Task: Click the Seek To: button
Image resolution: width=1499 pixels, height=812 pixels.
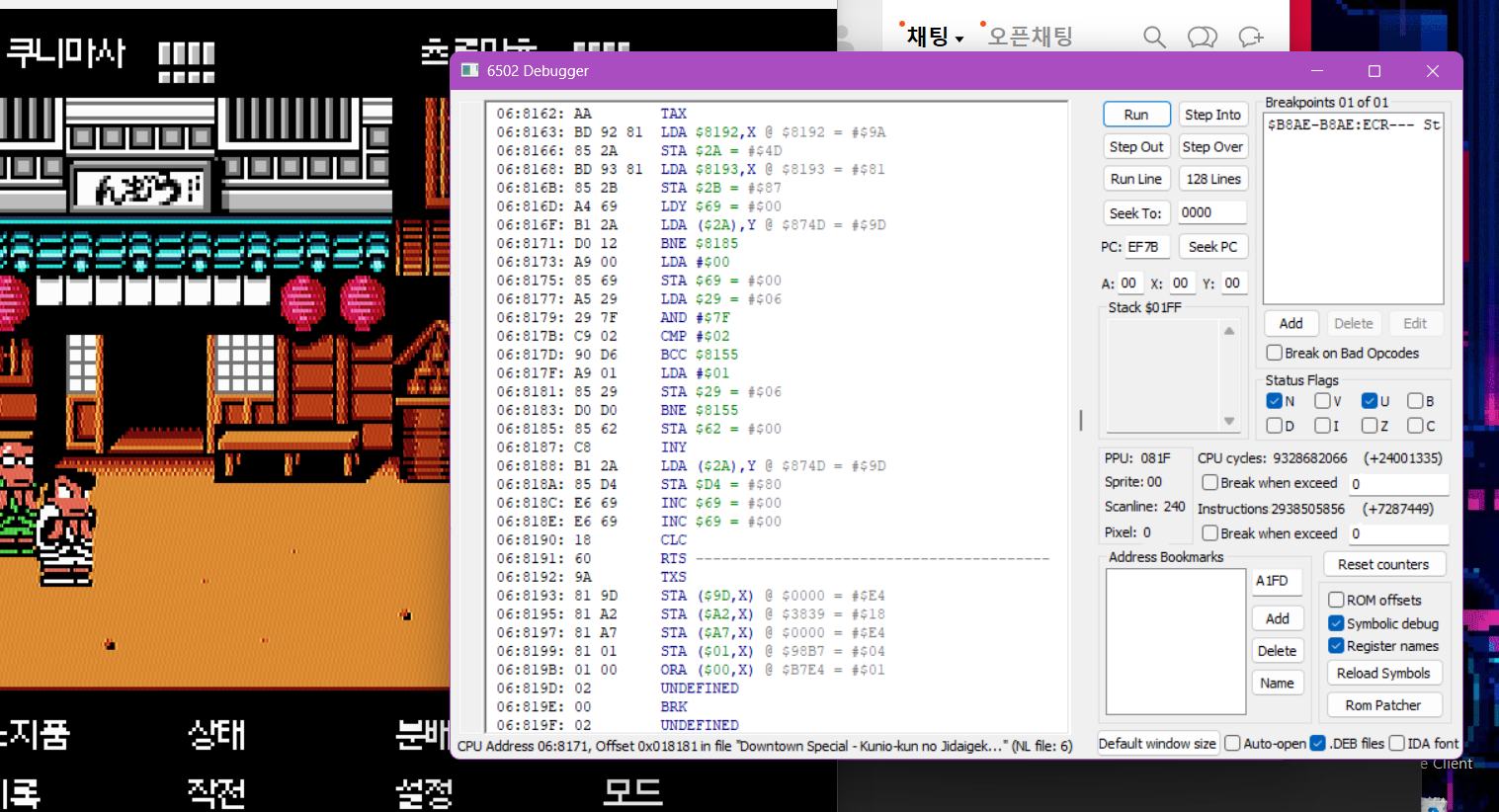Action: tap(1136, 212)
